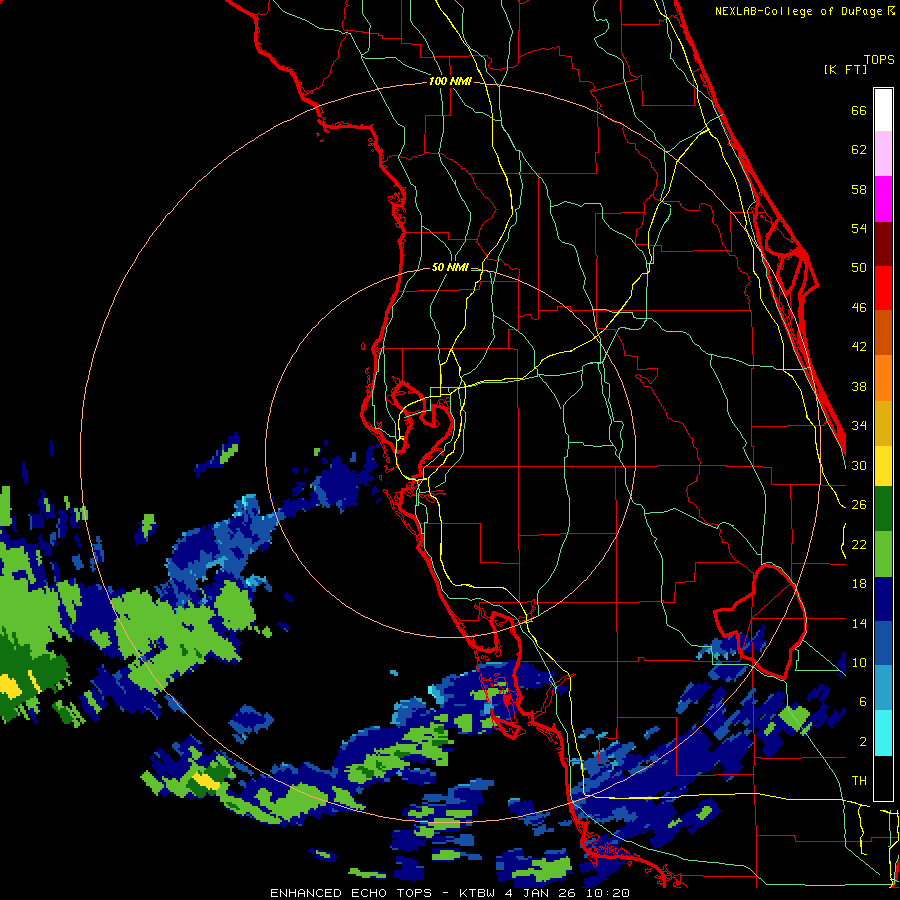Select the black TH legend band
The height and width of the screenshot is (900, 900).
pyautogui.click(x=883, y=778)
